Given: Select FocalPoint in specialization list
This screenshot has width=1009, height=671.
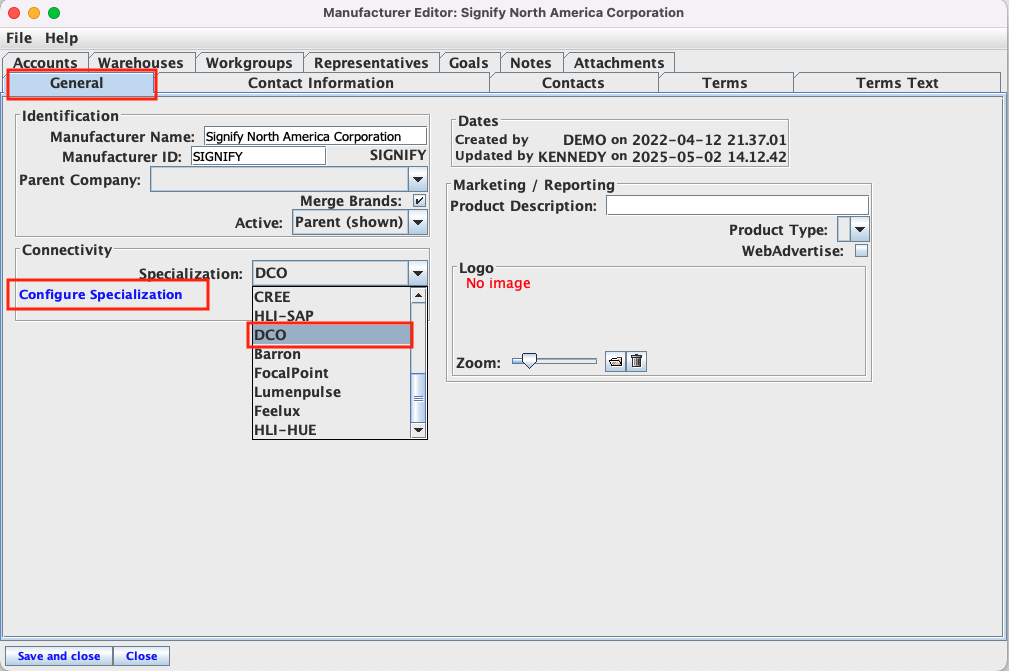Looking at the screenshot, I should point(331,373).
